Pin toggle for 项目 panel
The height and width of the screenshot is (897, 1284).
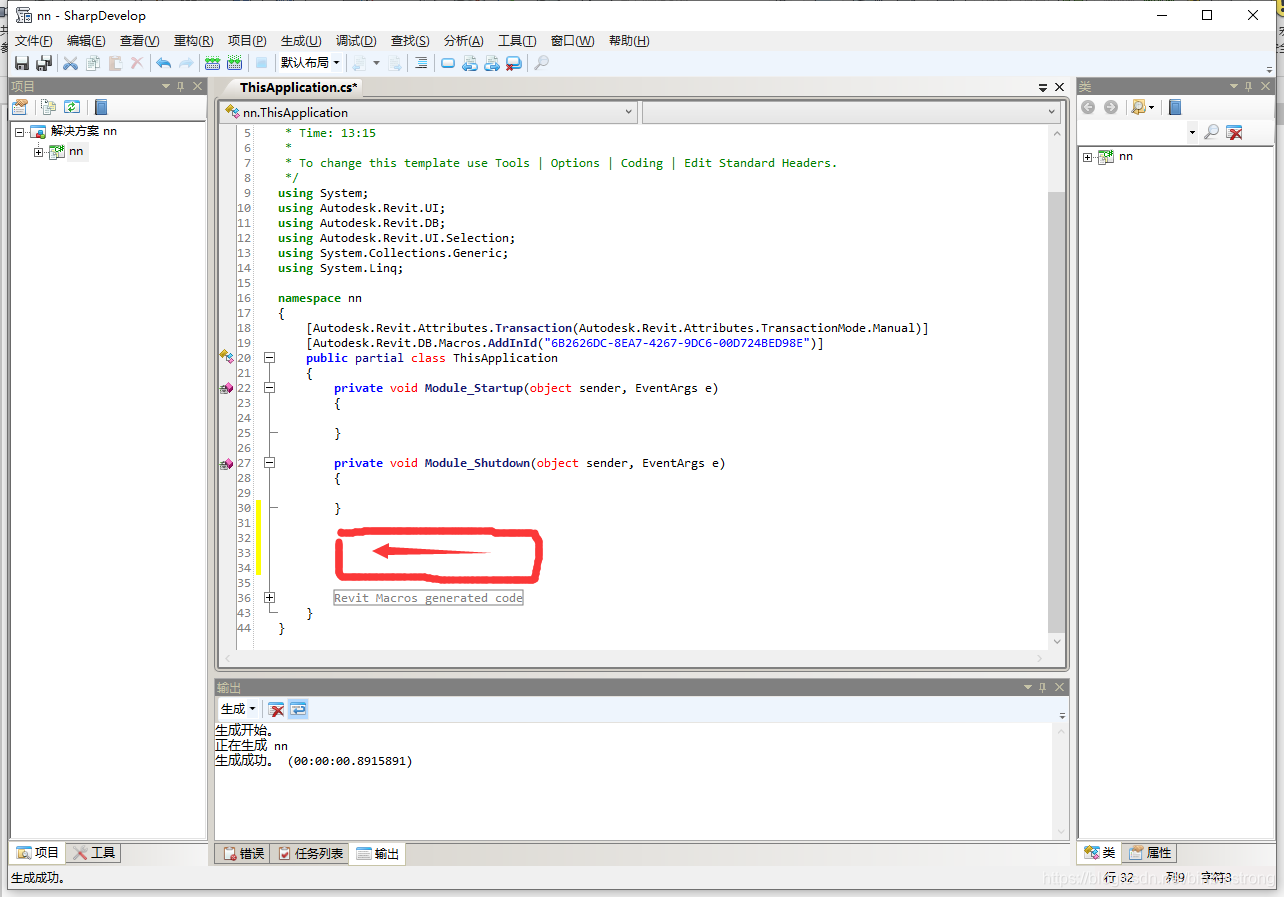181,87
